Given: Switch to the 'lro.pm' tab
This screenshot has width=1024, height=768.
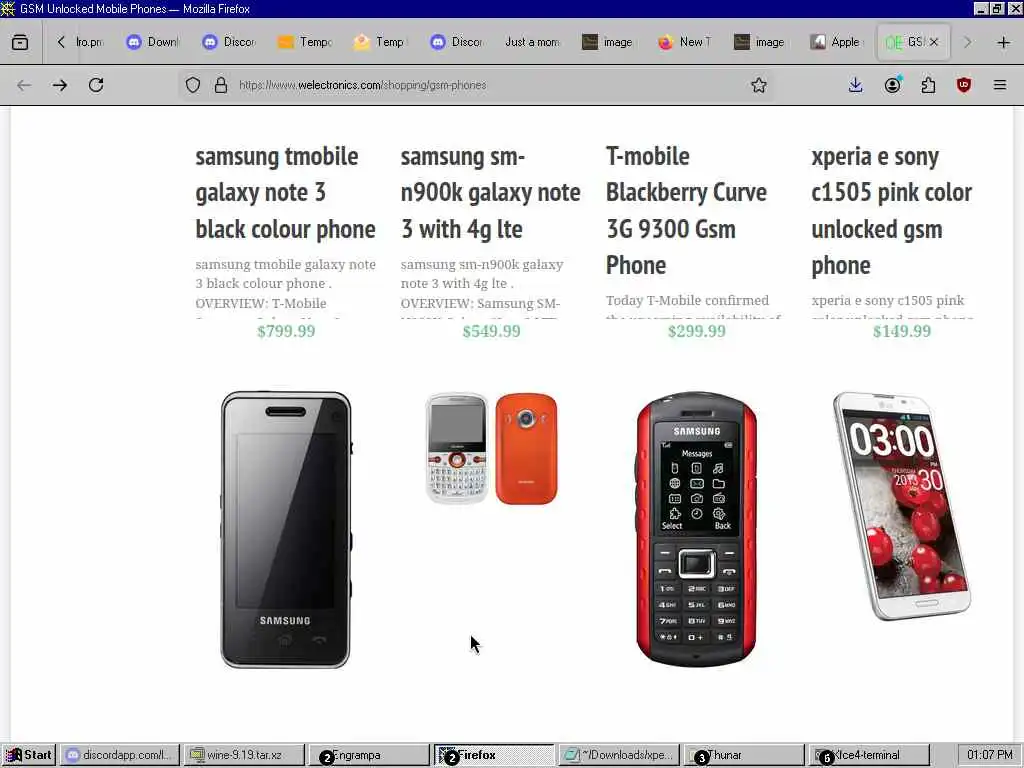Looking at the screenshot, I should [x=89, y=42].
